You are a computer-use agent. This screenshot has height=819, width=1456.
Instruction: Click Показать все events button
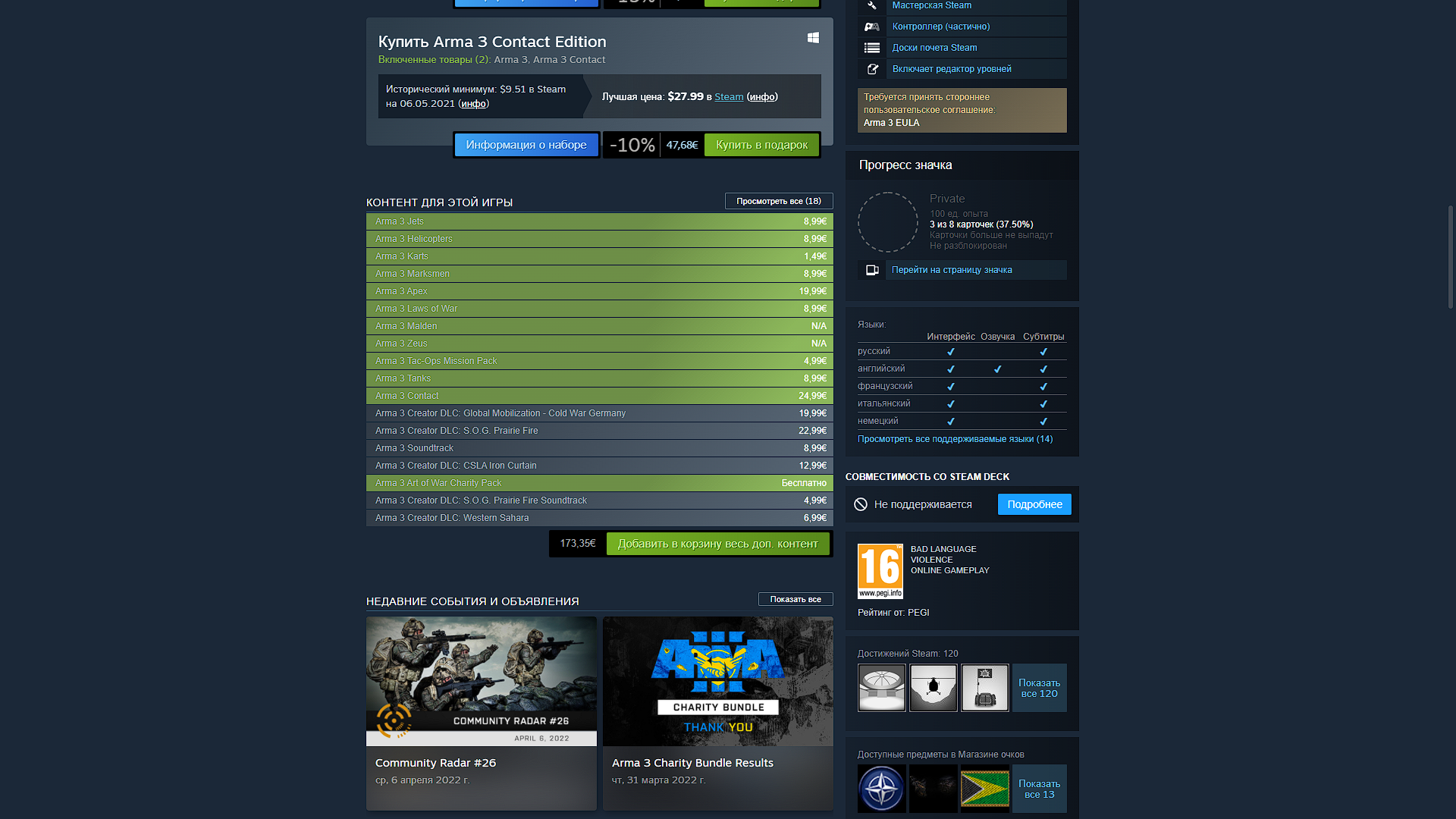pyautogui.click(x=795, y=599)
